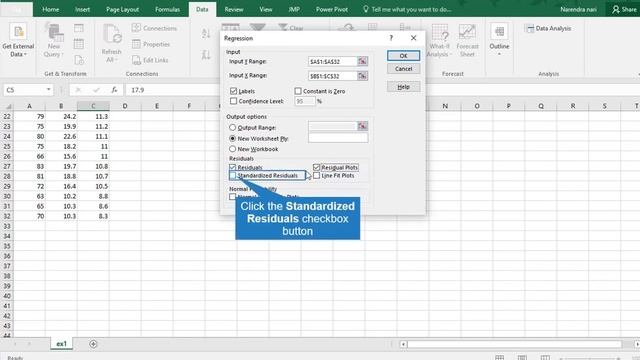Select column D header

click(x=125, y=106)
